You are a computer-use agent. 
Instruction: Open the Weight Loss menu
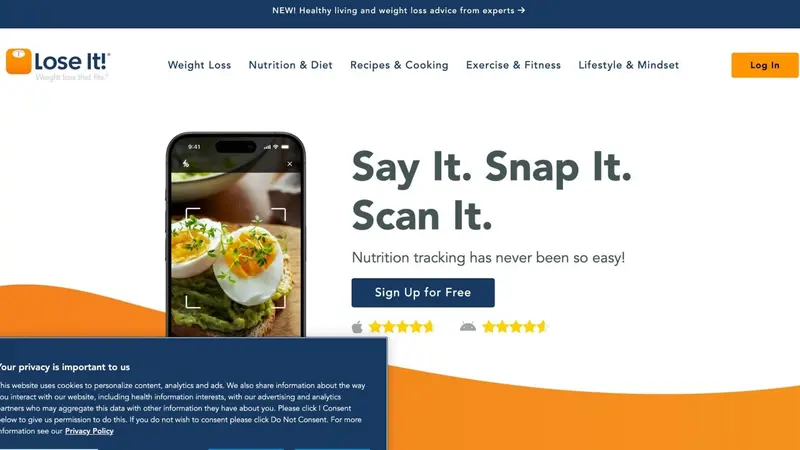(199, 65)
